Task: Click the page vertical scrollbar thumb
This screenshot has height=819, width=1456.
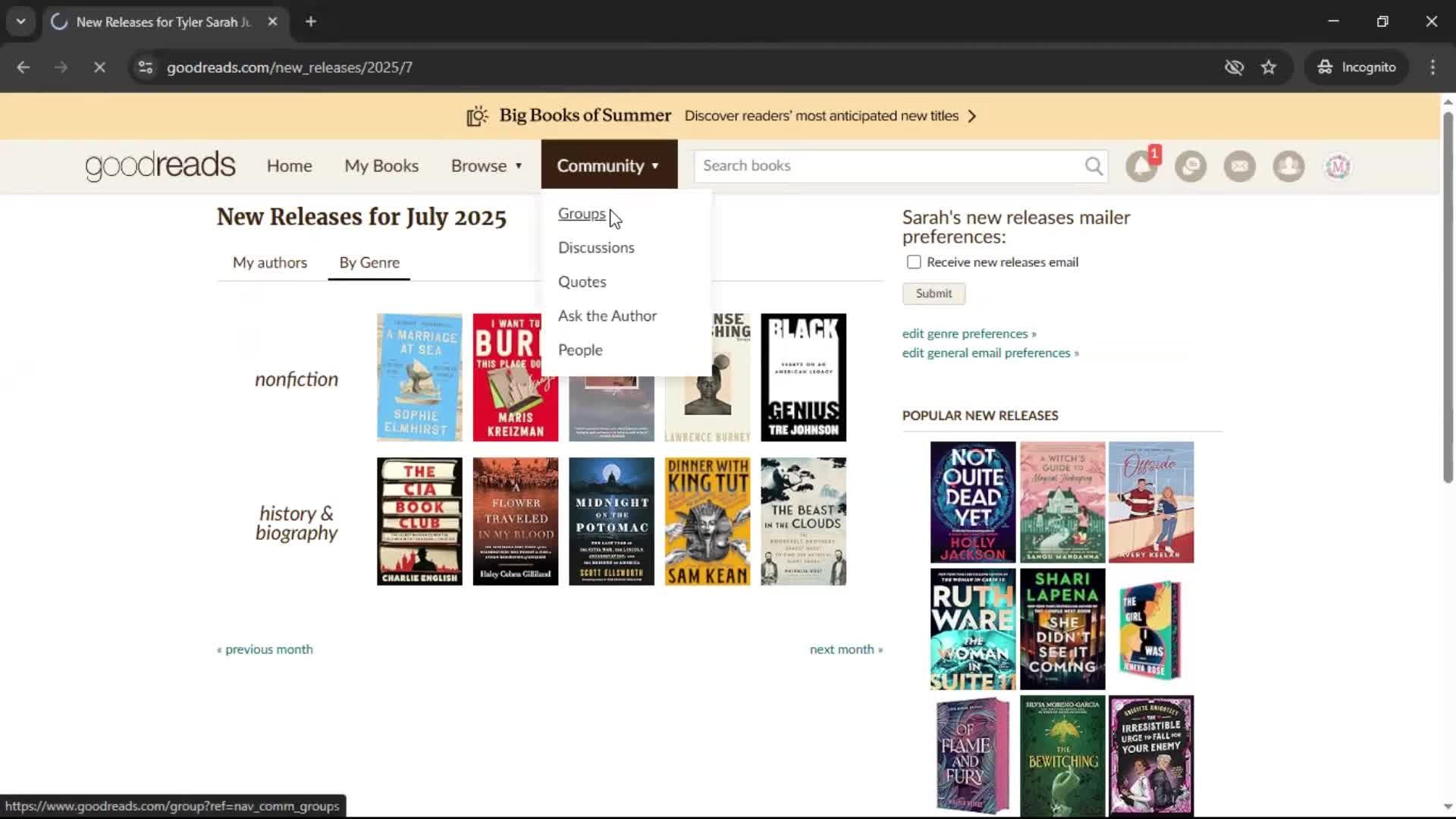Action: pos(1448,296)
